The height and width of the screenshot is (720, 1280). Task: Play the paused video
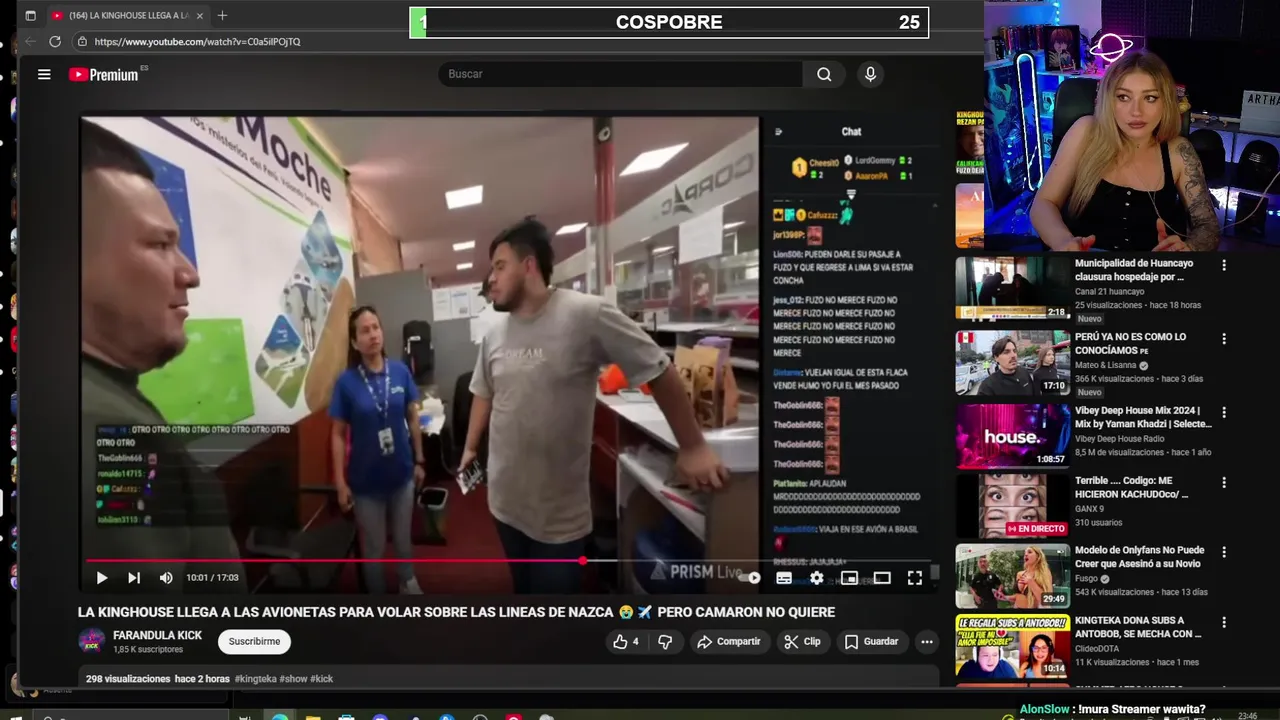[x=101, y=577]
